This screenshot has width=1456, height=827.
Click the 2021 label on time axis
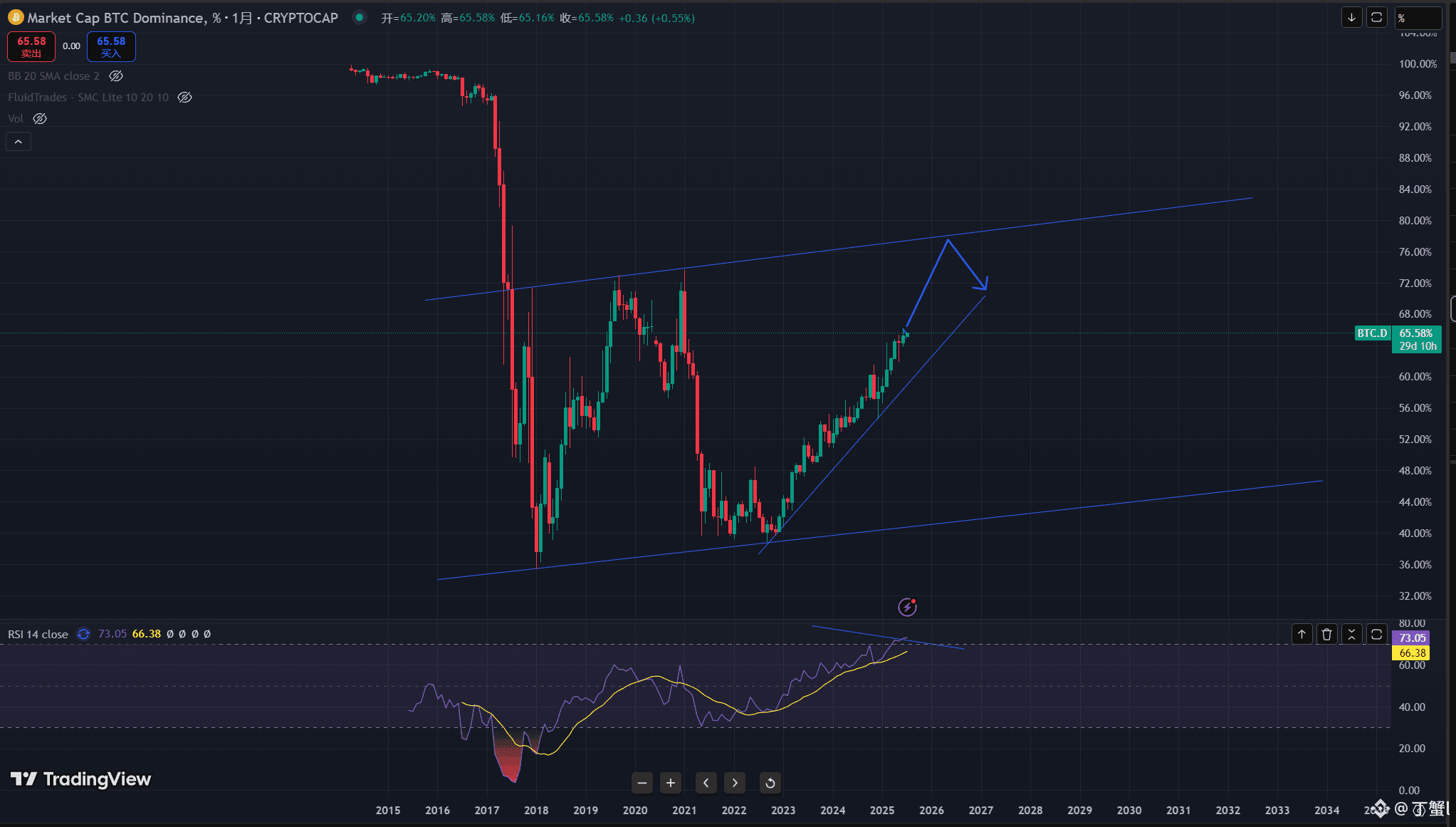(684, 810)
